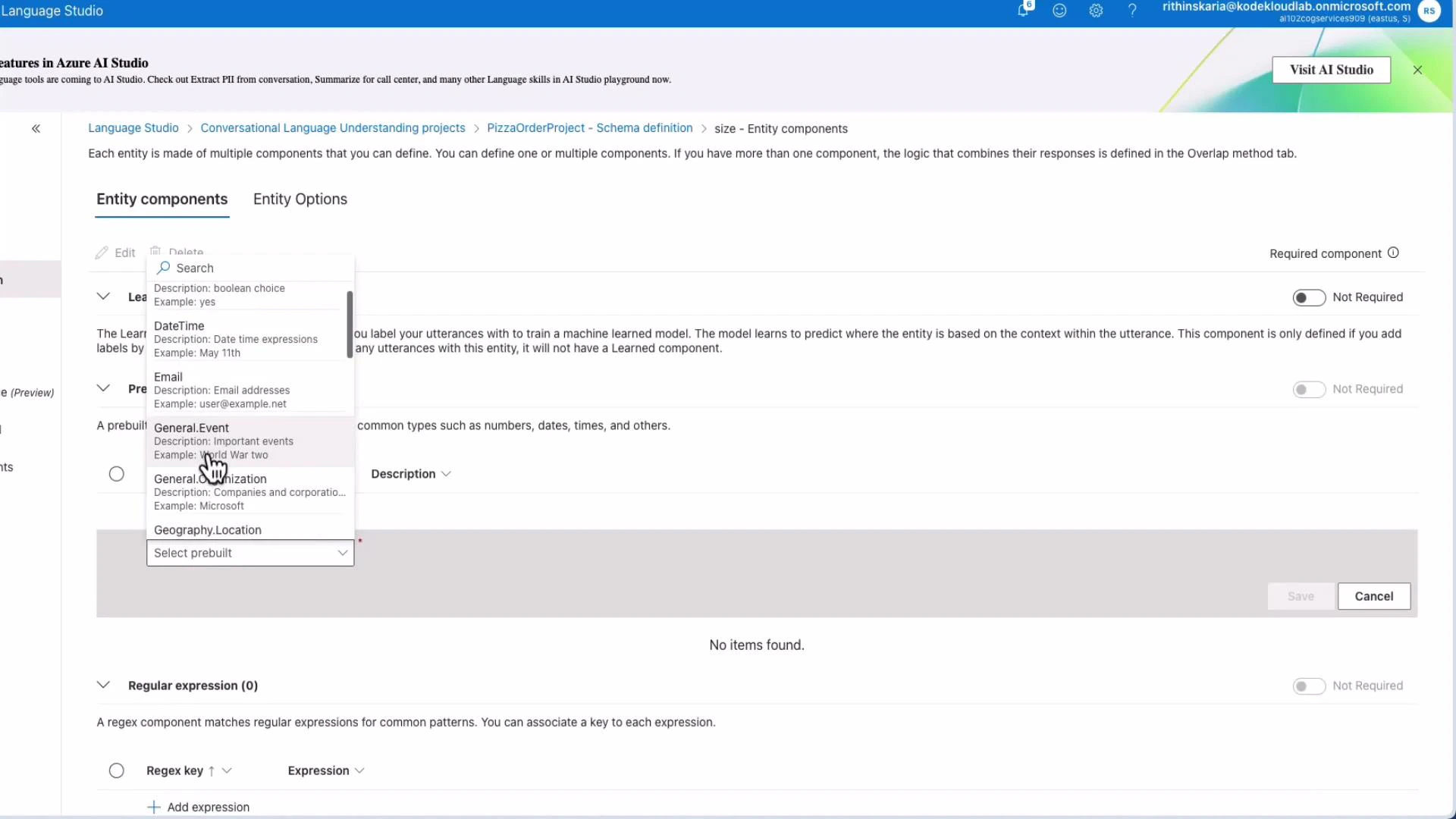Cancel the prebuilt selection
Image resolution: width=1456 pixels, height=819 pixels.
point(1373,596)
